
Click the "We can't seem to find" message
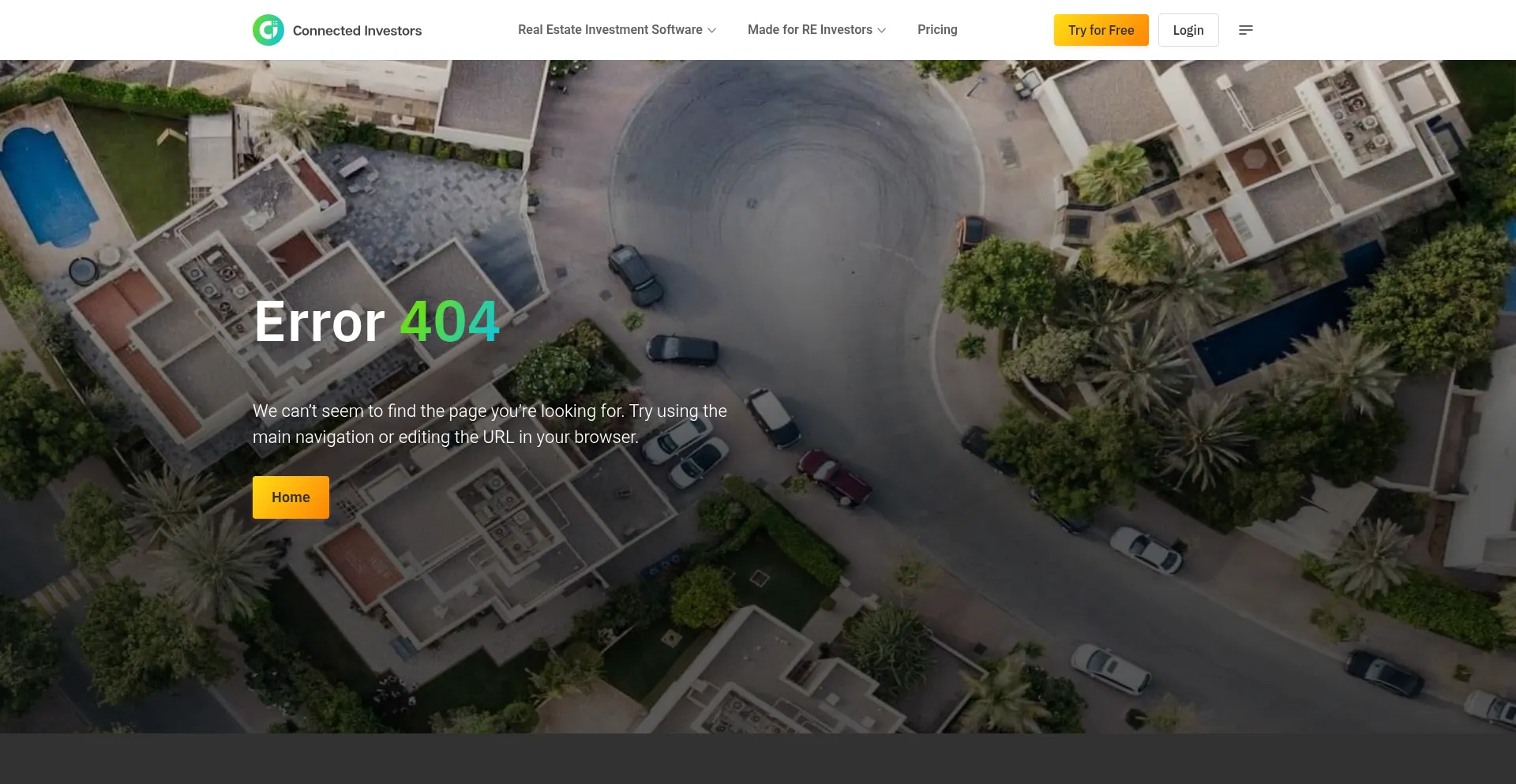pyautogui.click(x=490, y=411)
